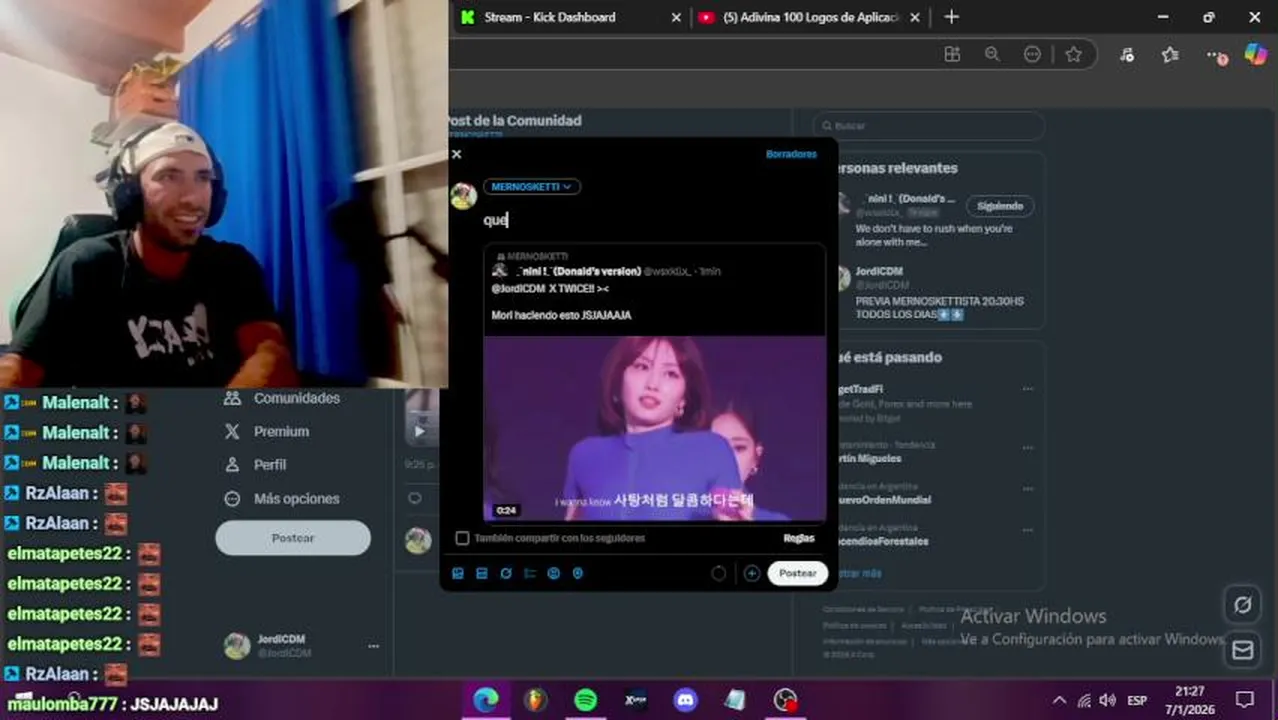
Task: Open volume control in system tray
Action: (1107, 700)
